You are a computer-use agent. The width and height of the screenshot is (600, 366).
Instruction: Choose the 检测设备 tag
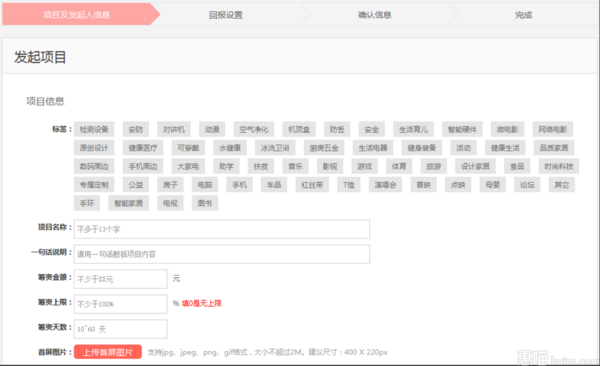coord(94,129)
